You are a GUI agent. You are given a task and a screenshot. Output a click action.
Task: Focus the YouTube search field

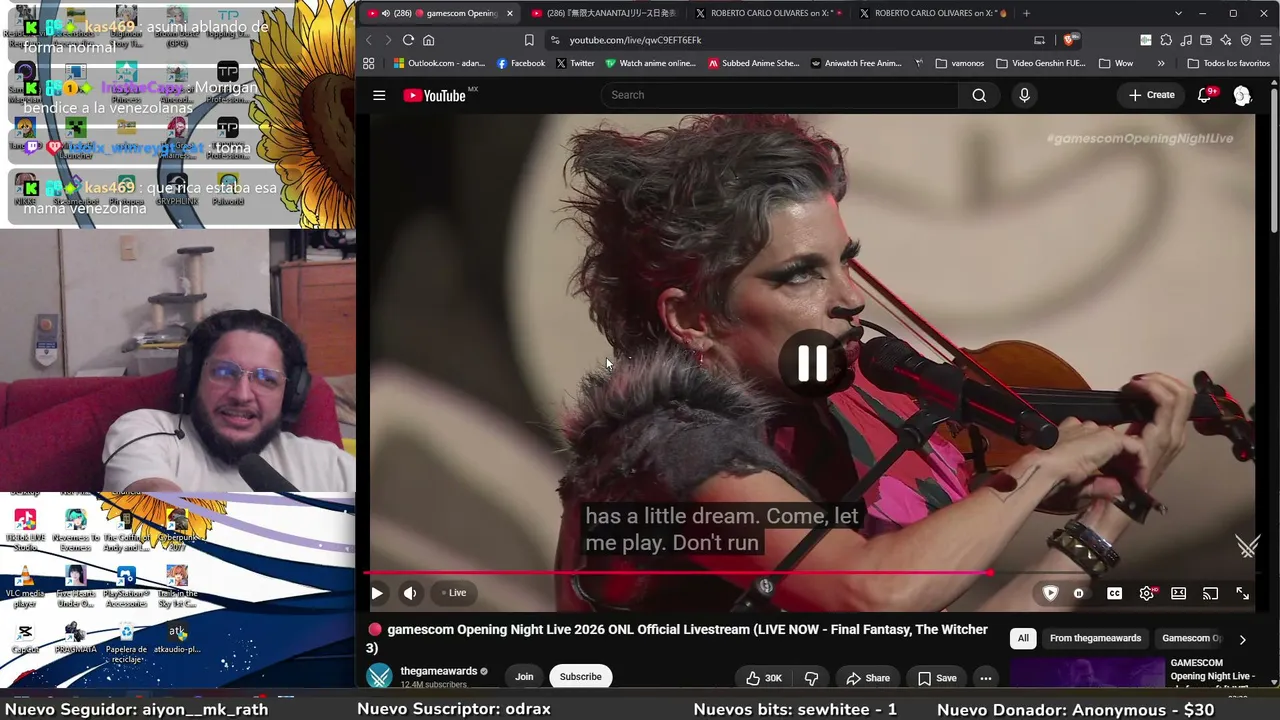pyautogui.click(x=778, y=95)
